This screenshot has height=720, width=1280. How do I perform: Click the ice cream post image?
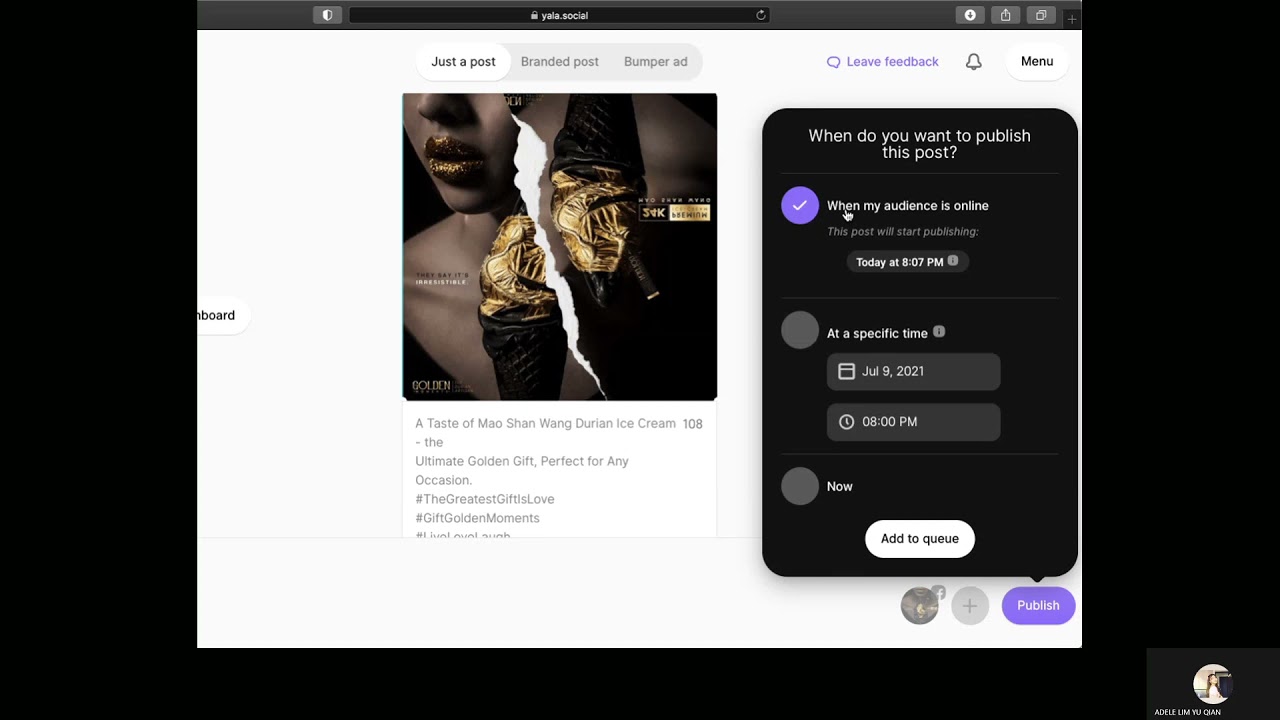560,247
